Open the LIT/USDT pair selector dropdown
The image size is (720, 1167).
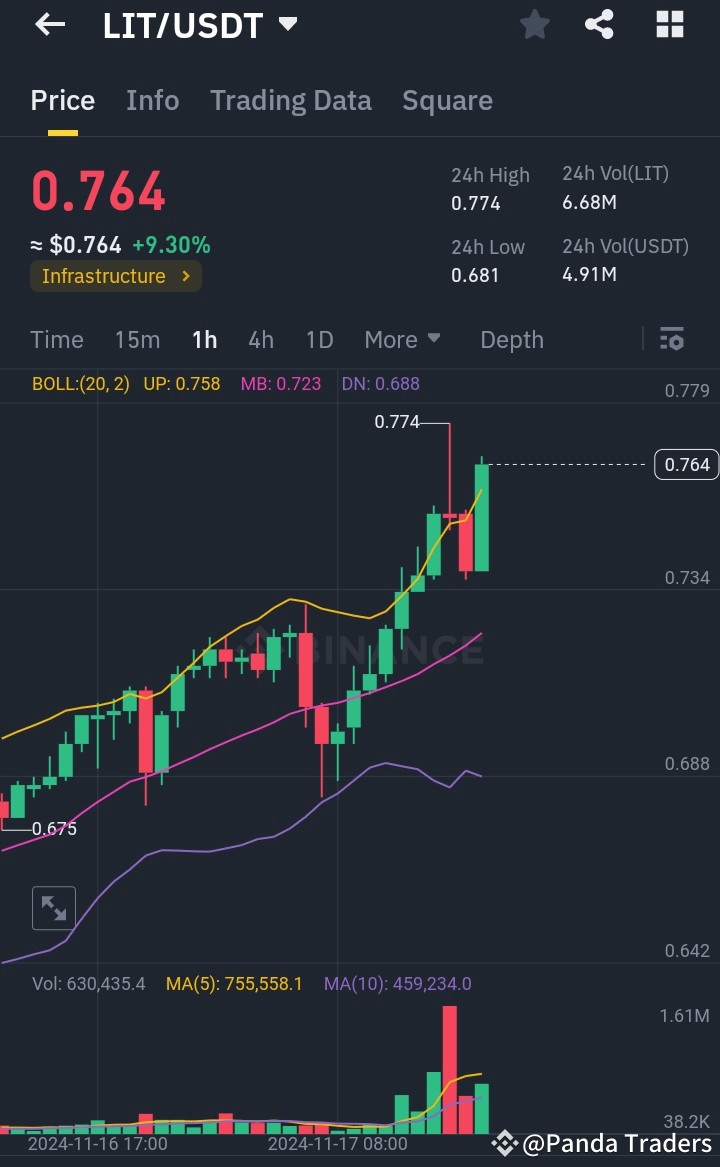click(x=200, y=25)
